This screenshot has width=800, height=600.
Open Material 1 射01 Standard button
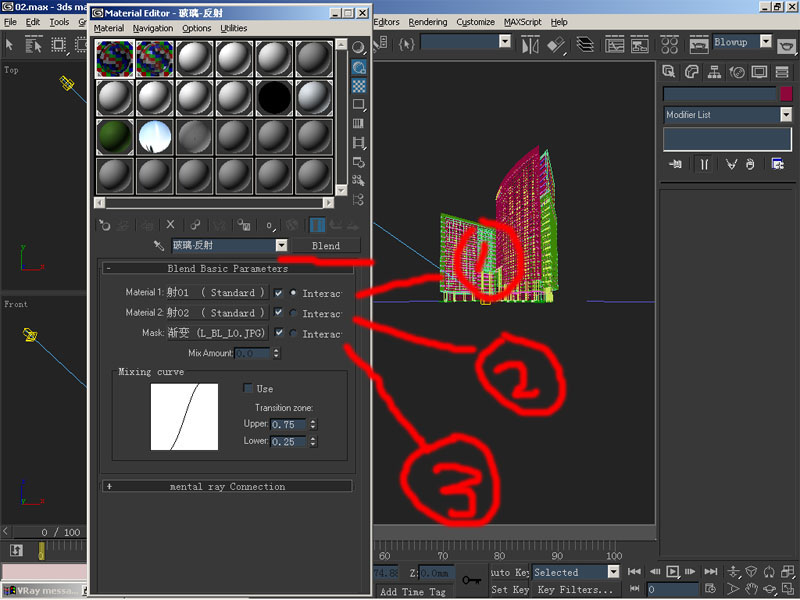pyautogui.click(x=217, y=292)
